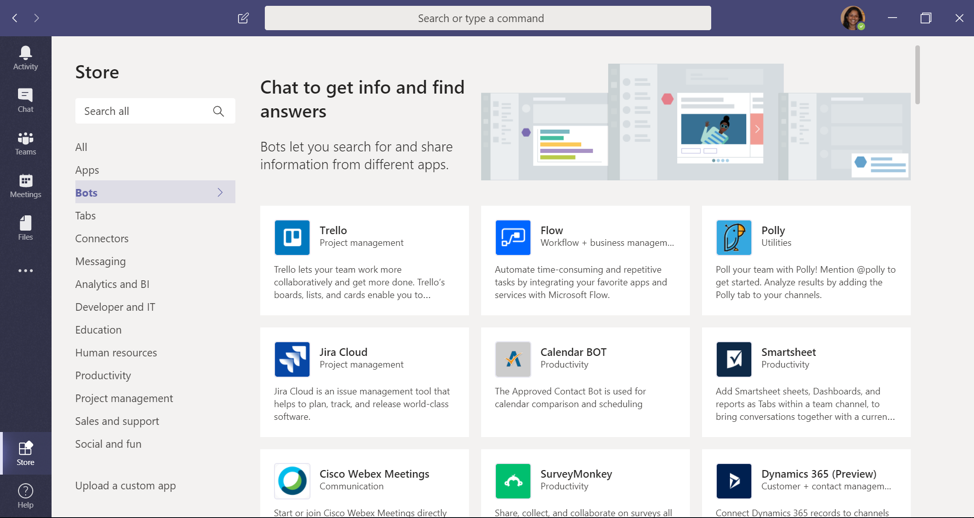This screenshot has height=518, width=974.
Task: Open the SurveyMonkey app title
Action: coord(576,474)
